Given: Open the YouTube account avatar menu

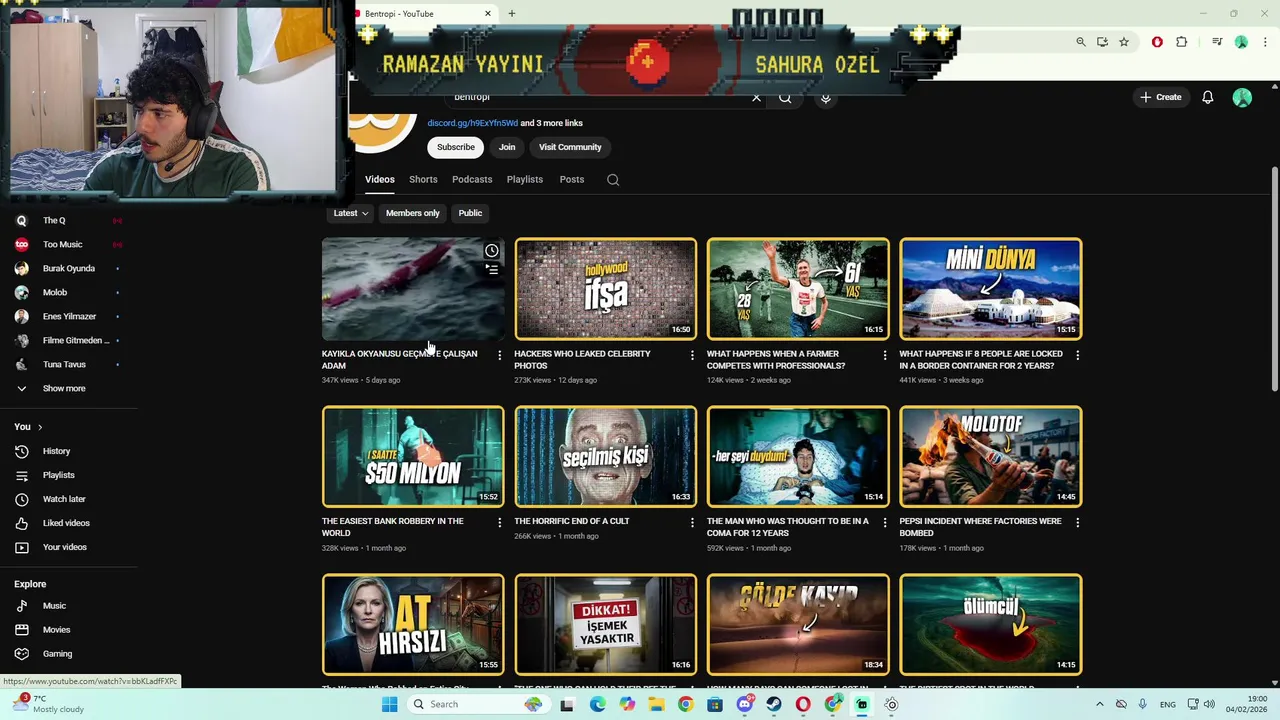Looking at the screenshot, I should 1242,97.
